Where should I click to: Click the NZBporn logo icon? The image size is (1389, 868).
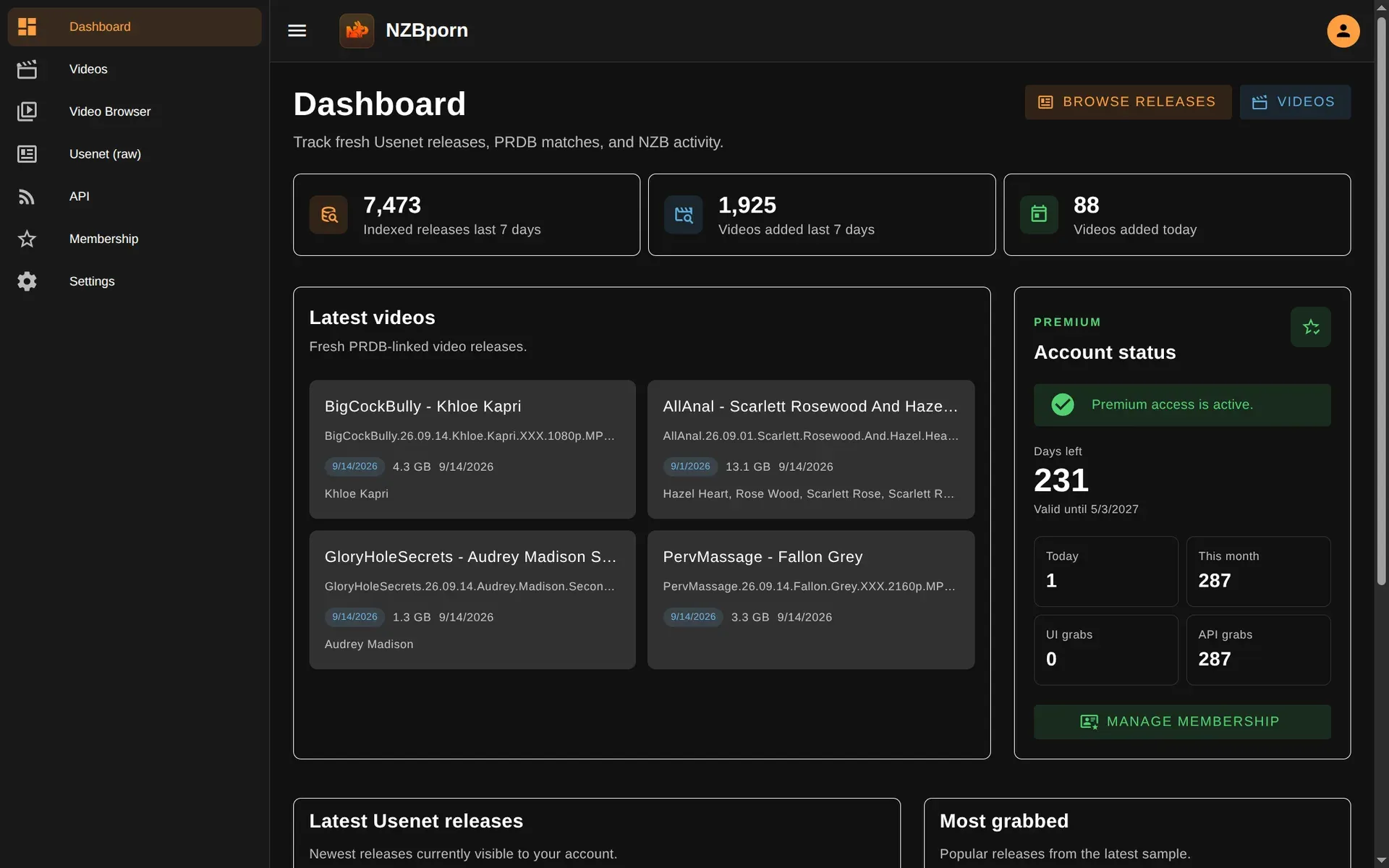point(357,30)
